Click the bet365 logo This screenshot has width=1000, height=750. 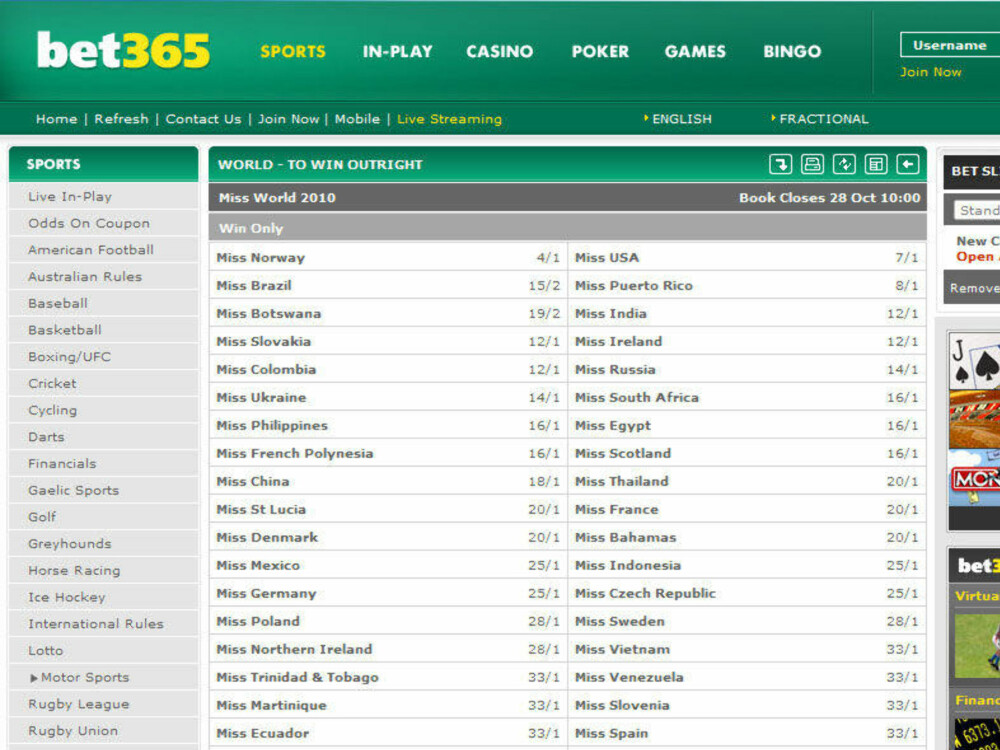click(x=123, y=50)
